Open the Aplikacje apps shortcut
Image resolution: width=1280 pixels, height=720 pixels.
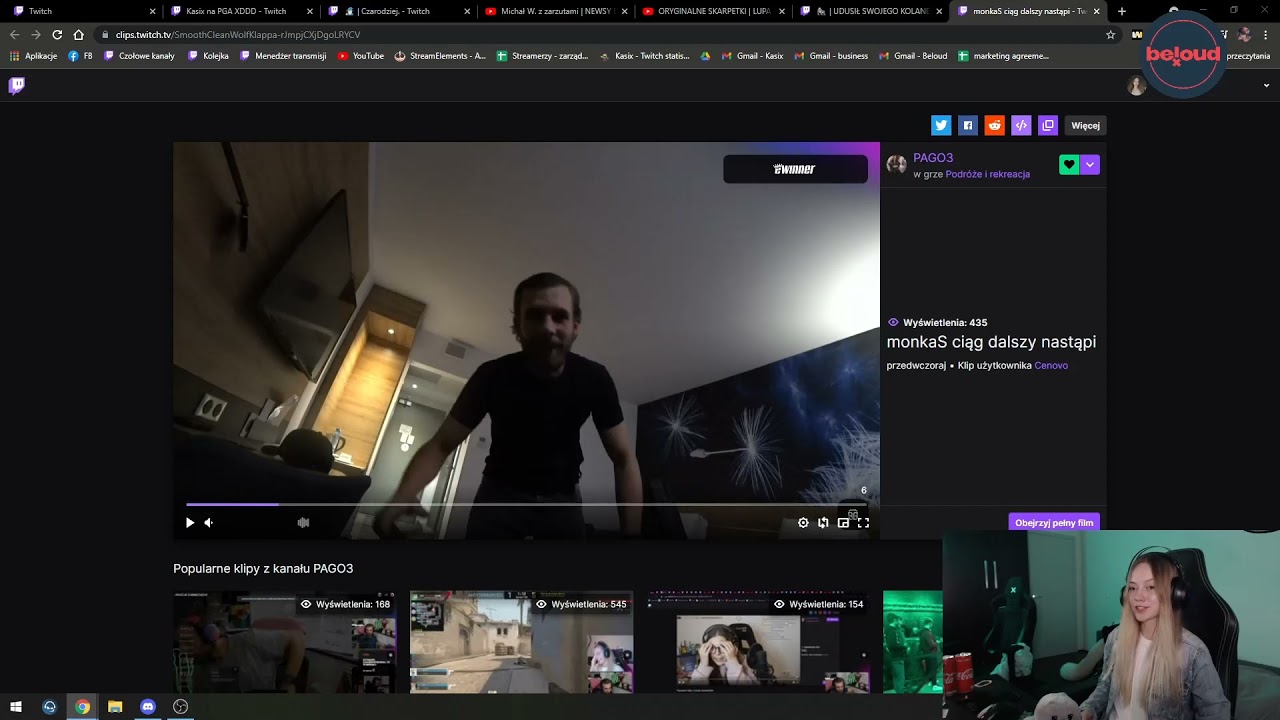(34, 56)
